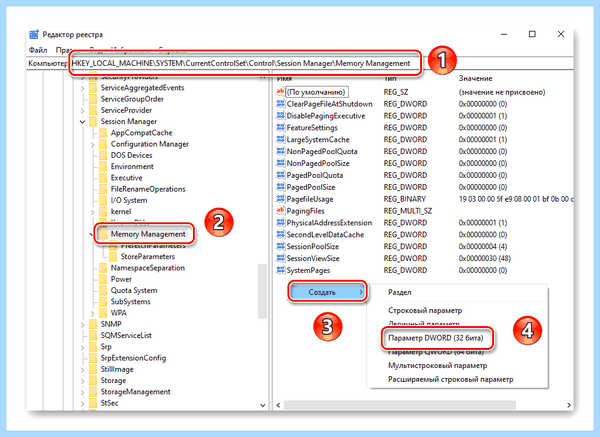Click the Power folder icon
600x437 pixels.
(103, 279)
